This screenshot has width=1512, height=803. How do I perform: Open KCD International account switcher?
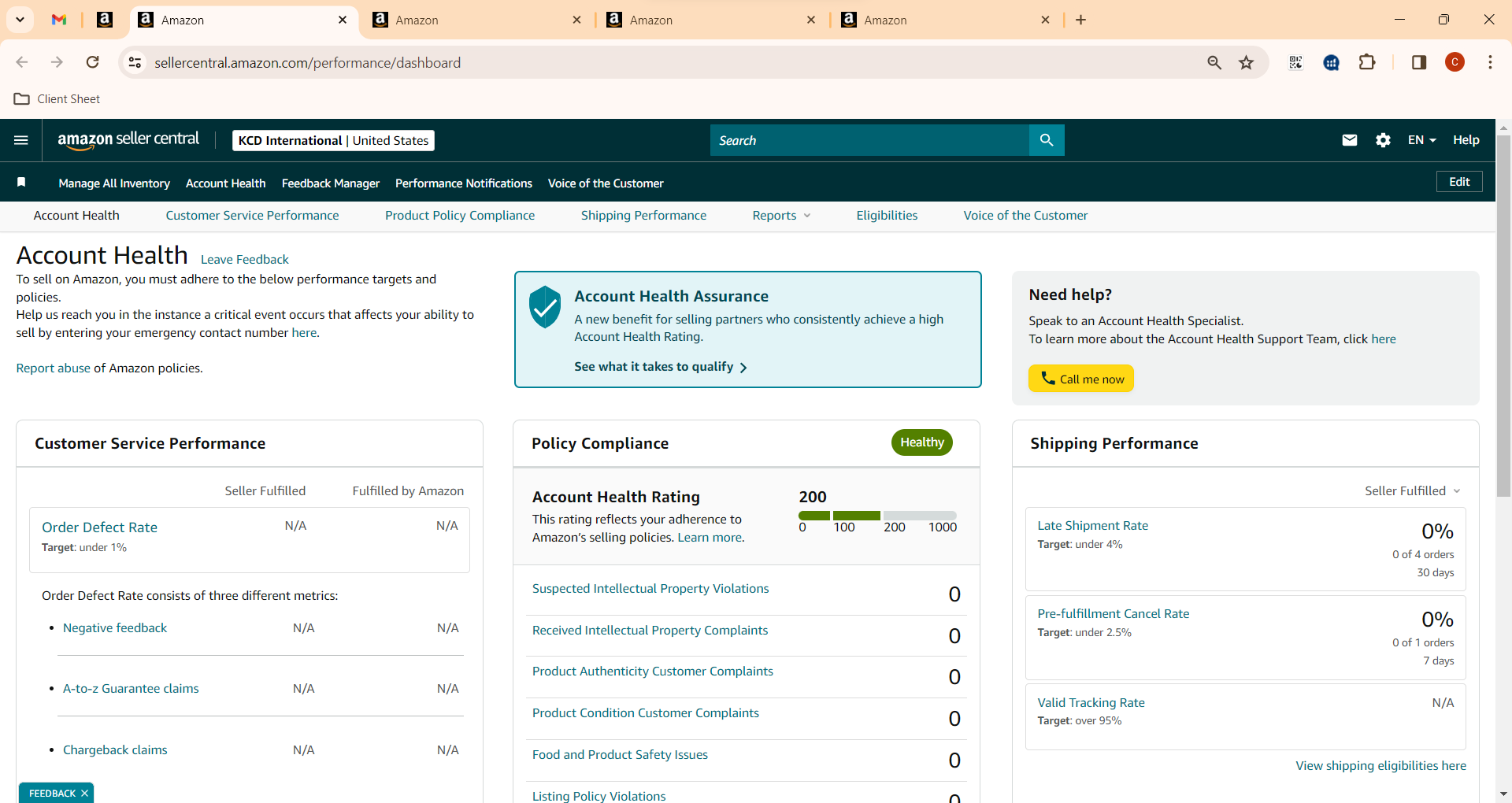tap(333, 140)
